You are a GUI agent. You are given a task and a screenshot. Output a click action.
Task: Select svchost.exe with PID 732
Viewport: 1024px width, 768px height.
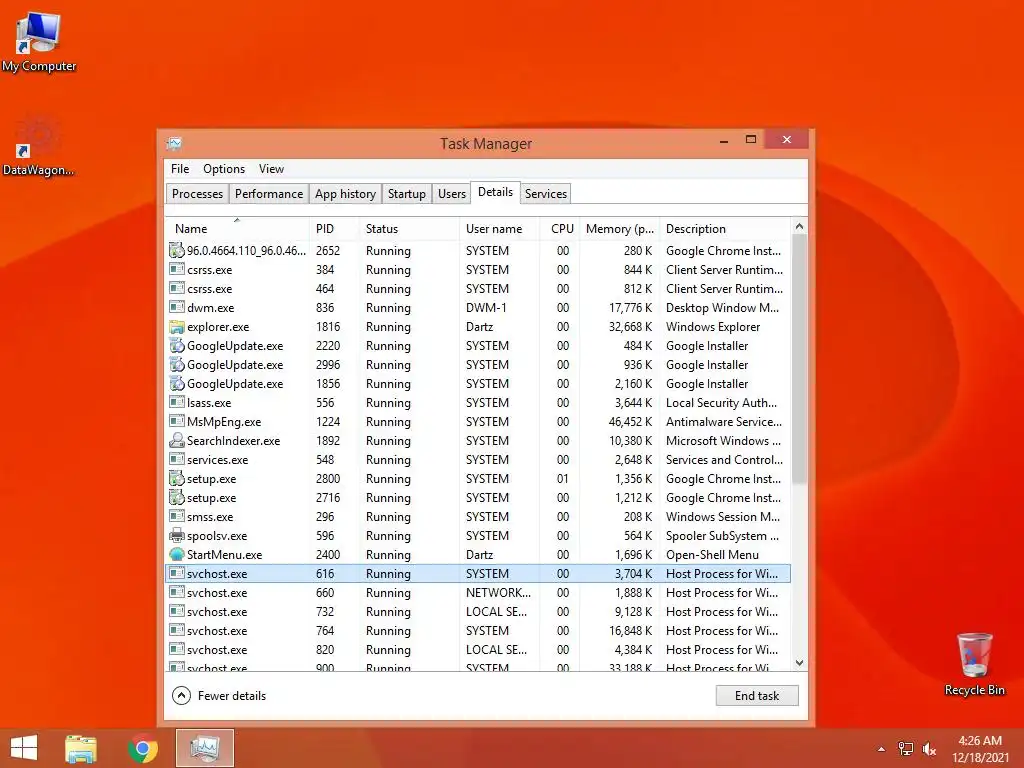point(478,611)
